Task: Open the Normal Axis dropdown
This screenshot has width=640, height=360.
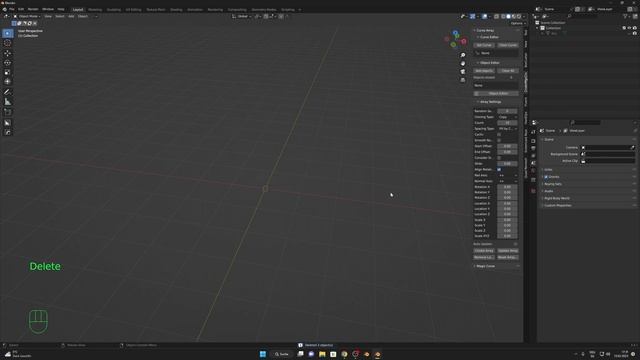Action: tap(507, 181)
